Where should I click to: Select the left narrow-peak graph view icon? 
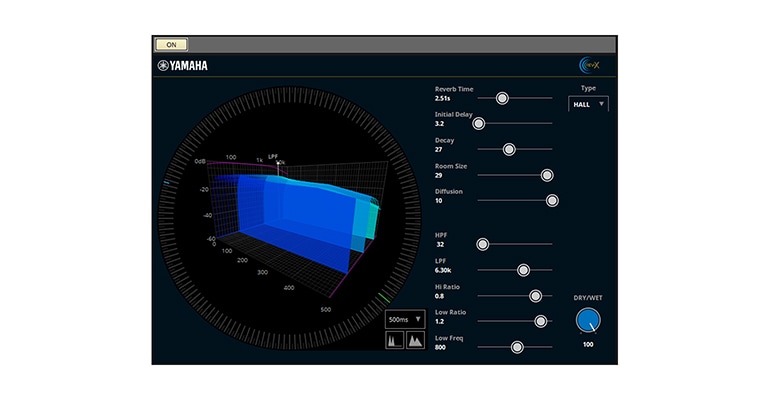coord(394,341)
